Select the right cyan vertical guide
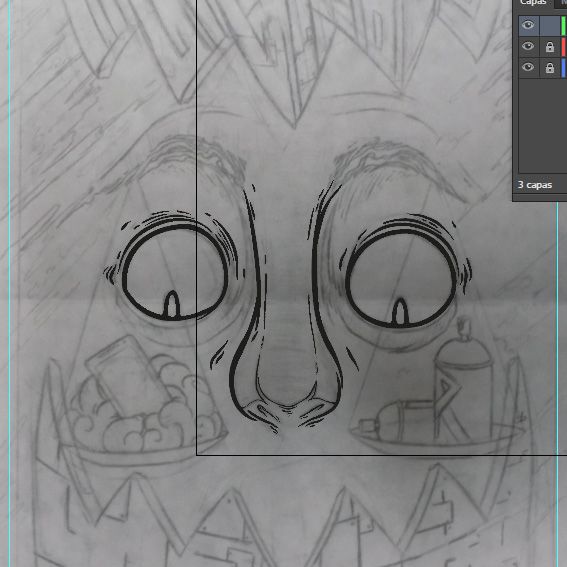Viewport: 567px width, 567px height. (557, 383)
